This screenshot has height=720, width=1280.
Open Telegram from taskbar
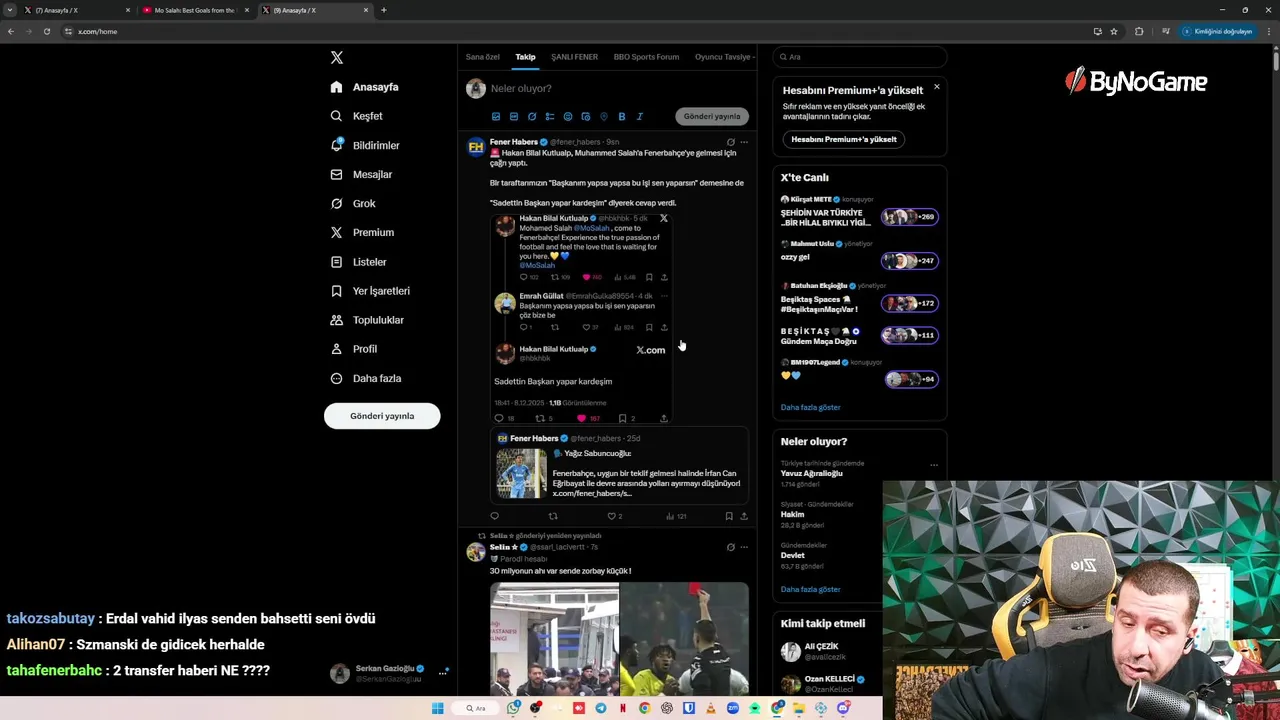[601, 708]
